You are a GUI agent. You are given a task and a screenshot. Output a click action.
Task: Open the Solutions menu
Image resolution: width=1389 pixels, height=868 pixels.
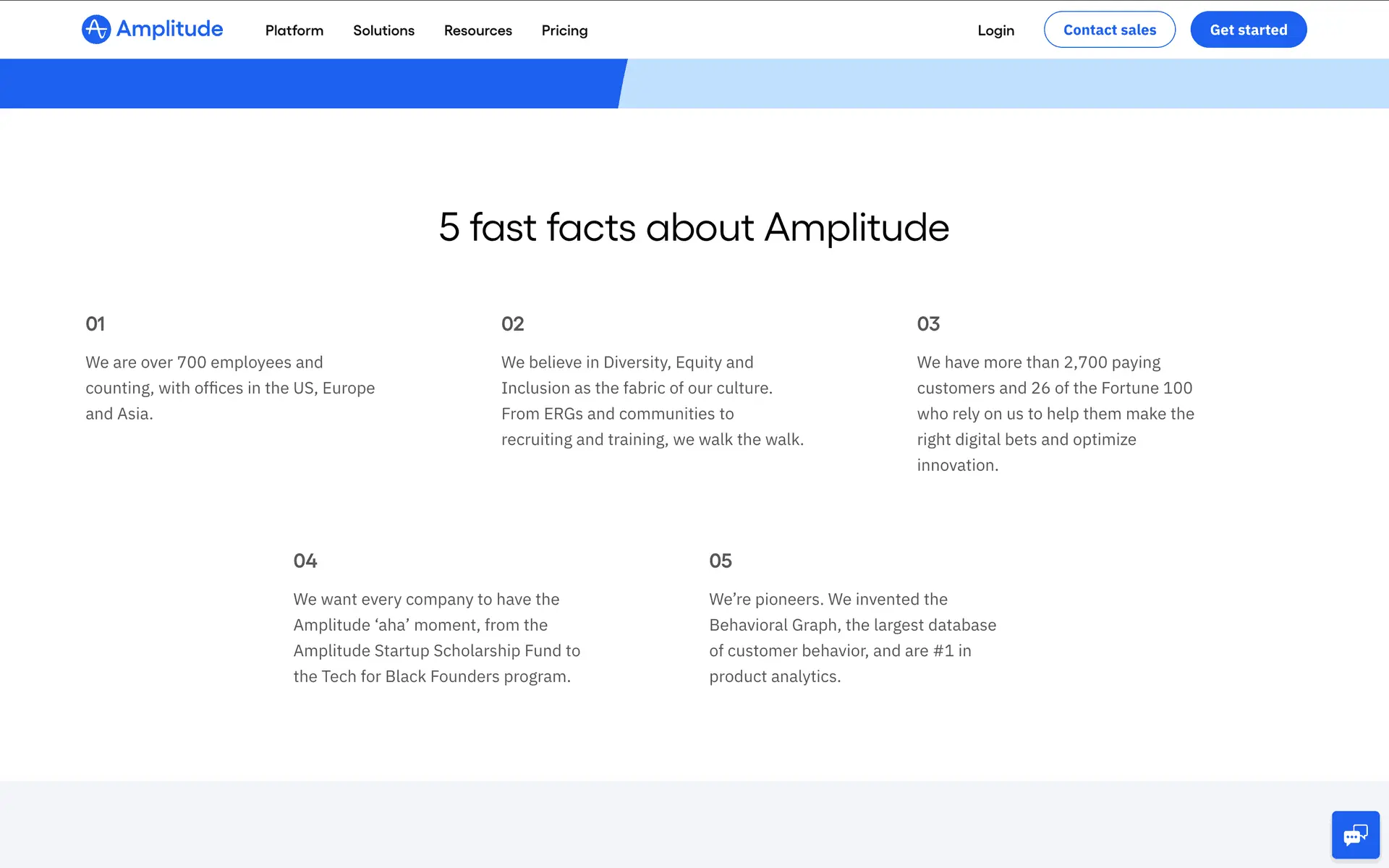(x=383, y=30)
